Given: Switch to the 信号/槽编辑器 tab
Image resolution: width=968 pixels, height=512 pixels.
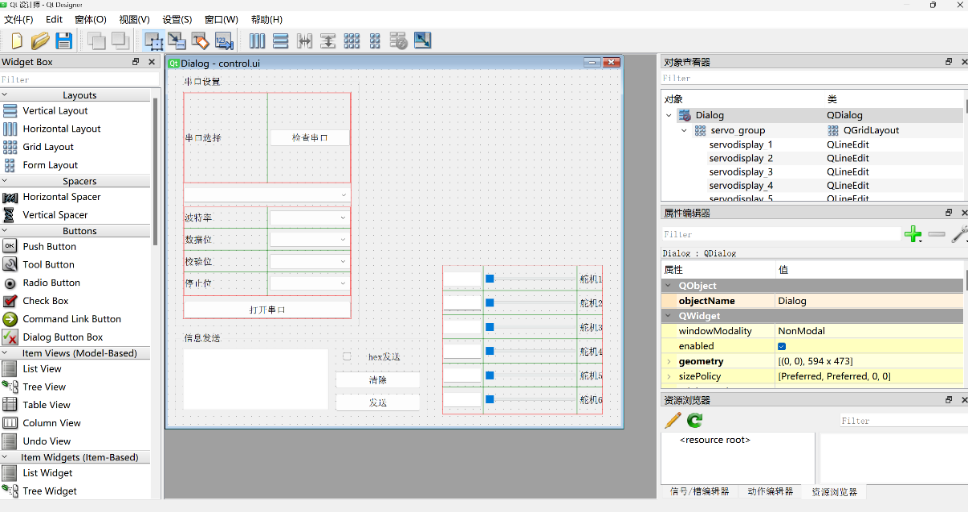Looking at the screenshot, I should pos(699,492).
